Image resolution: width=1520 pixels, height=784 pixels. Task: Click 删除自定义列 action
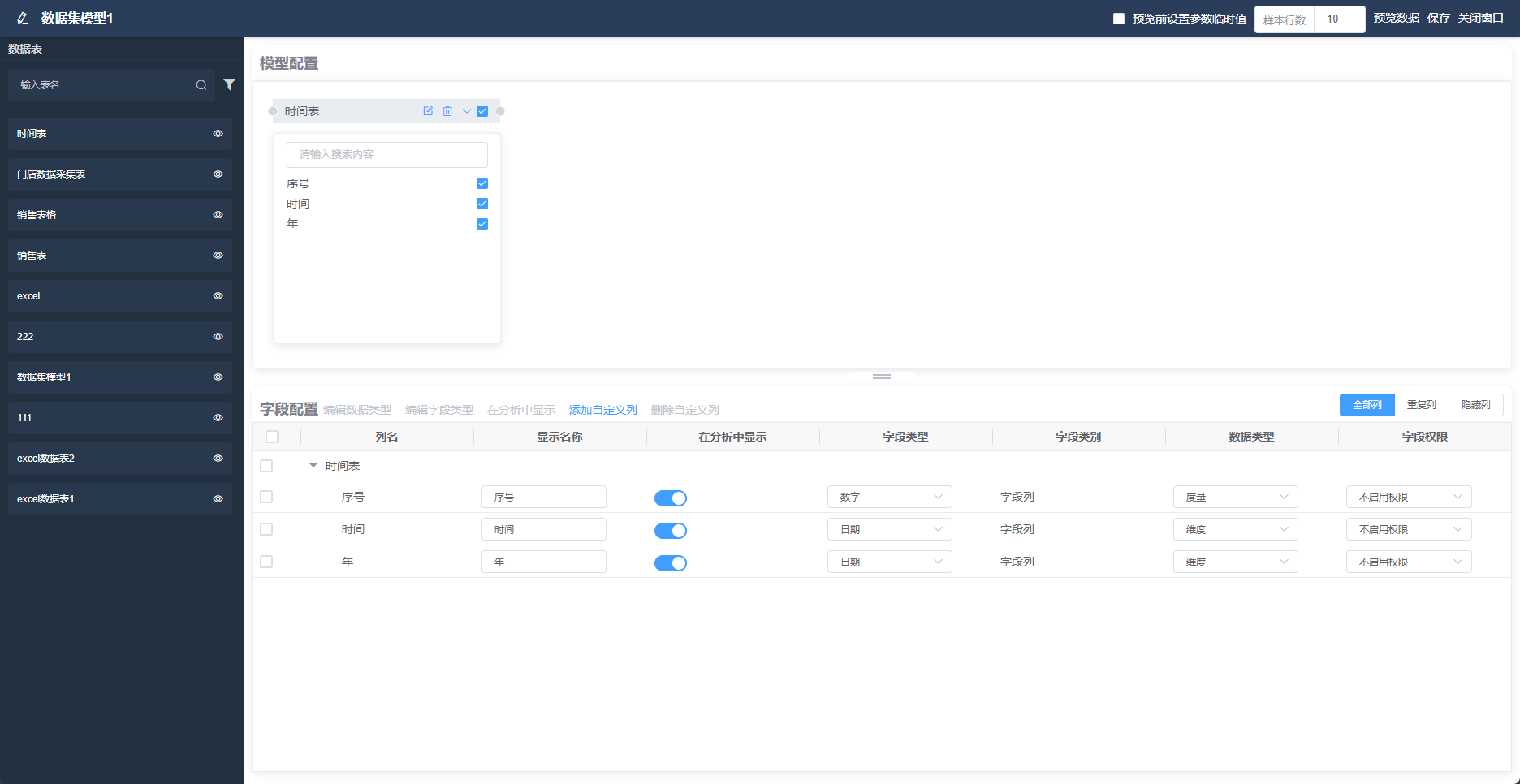point(685,410)
